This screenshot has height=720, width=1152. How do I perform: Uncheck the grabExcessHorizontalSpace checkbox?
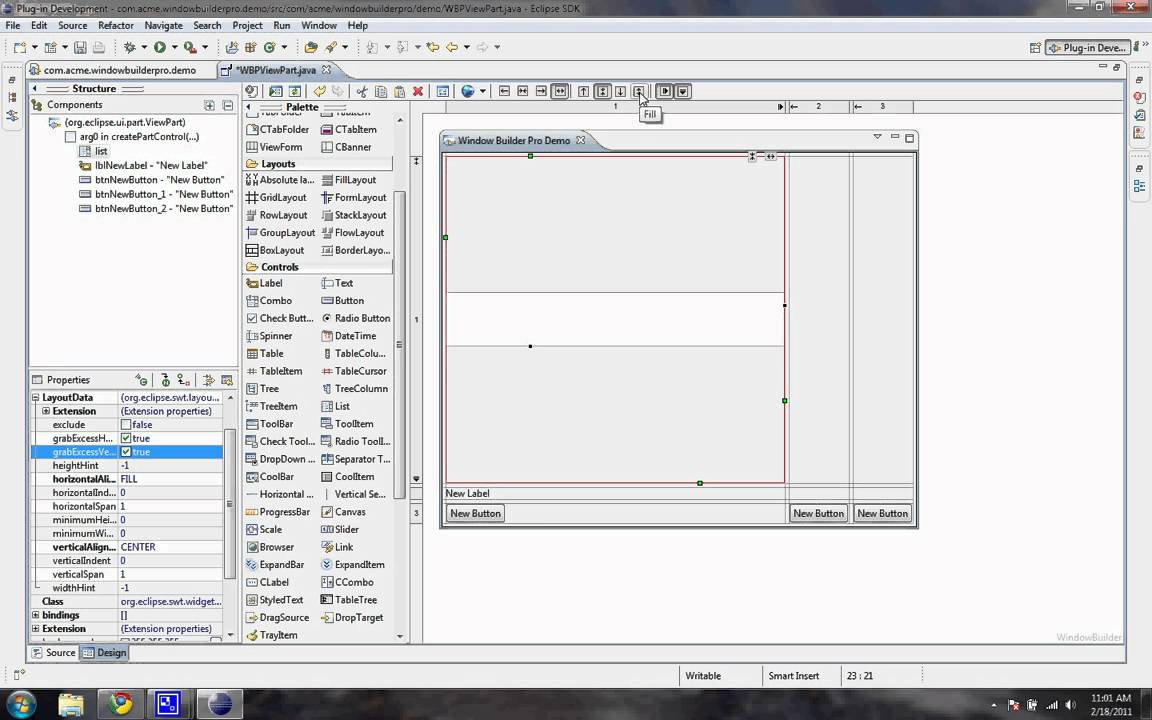126,438
